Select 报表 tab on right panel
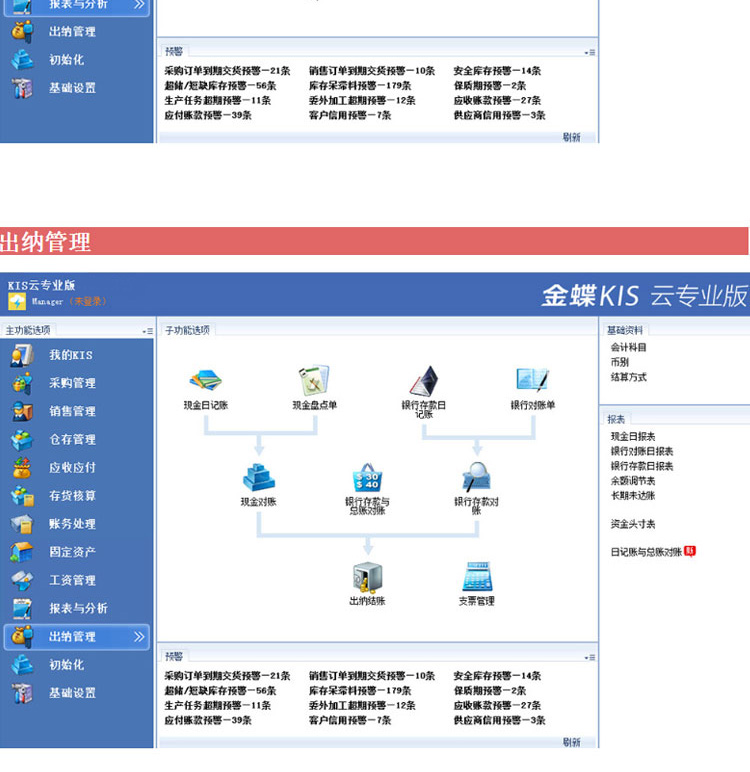 coord(616,419)
